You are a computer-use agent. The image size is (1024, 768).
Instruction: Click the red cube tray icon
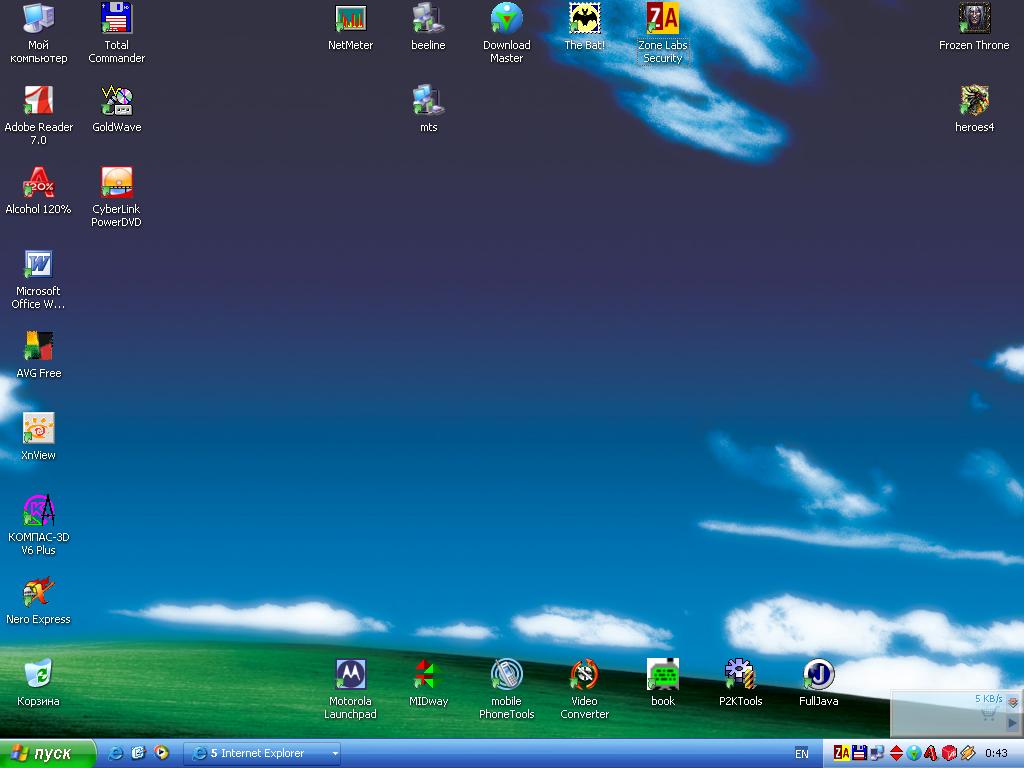pyautogui.click(x=950, y=753)
